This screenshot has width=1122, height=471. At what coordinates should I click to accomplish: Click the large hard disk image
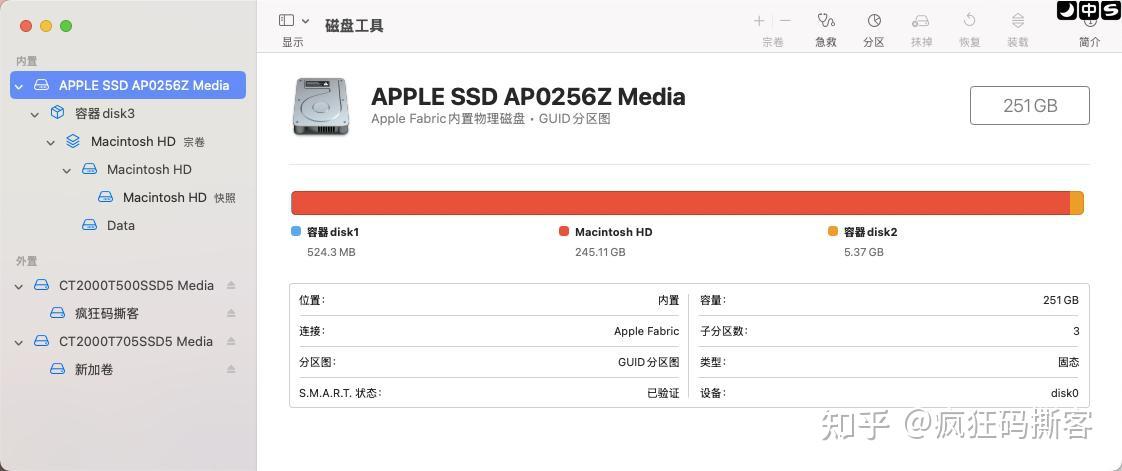pyautogui.click(x=321, y=106)
